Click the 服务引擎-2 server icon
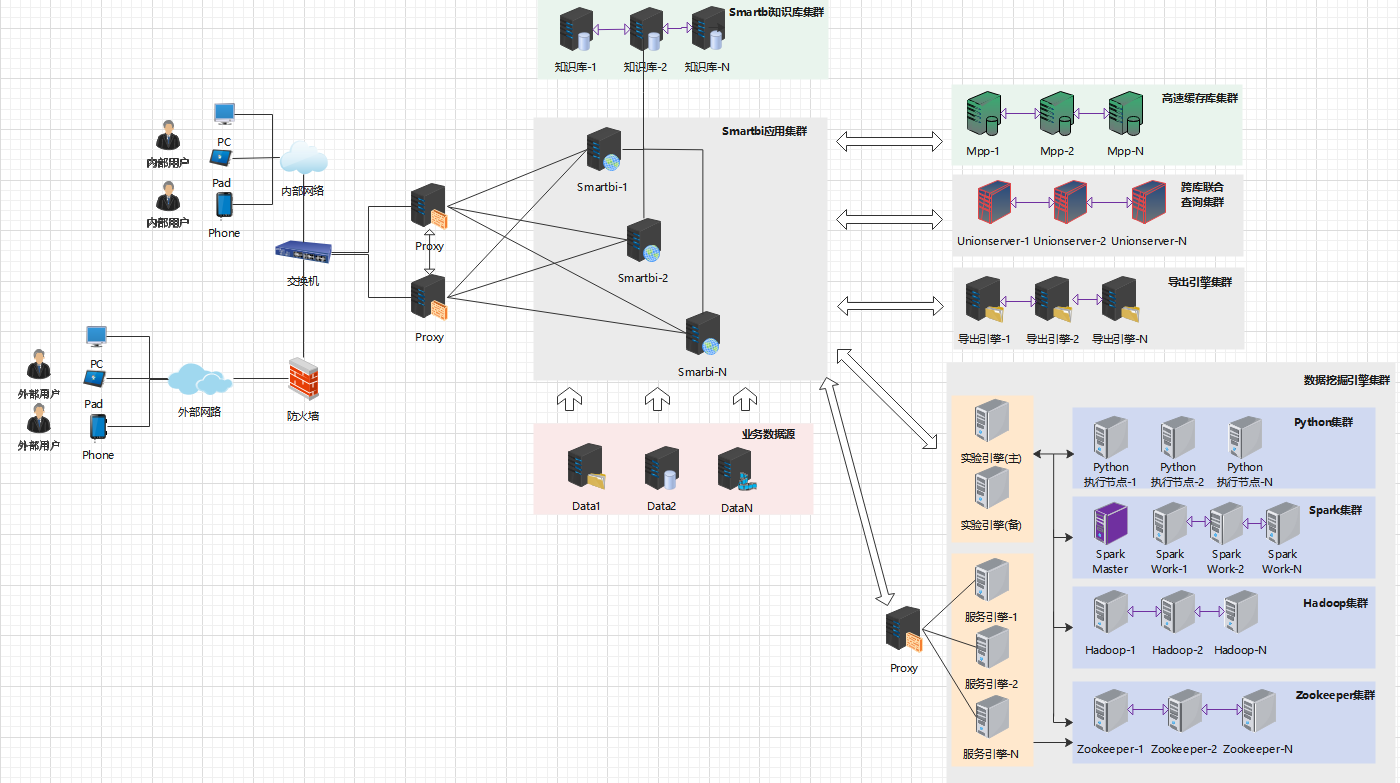Image resolution: width=1400 pixels, height=783 pixels. 991,649
